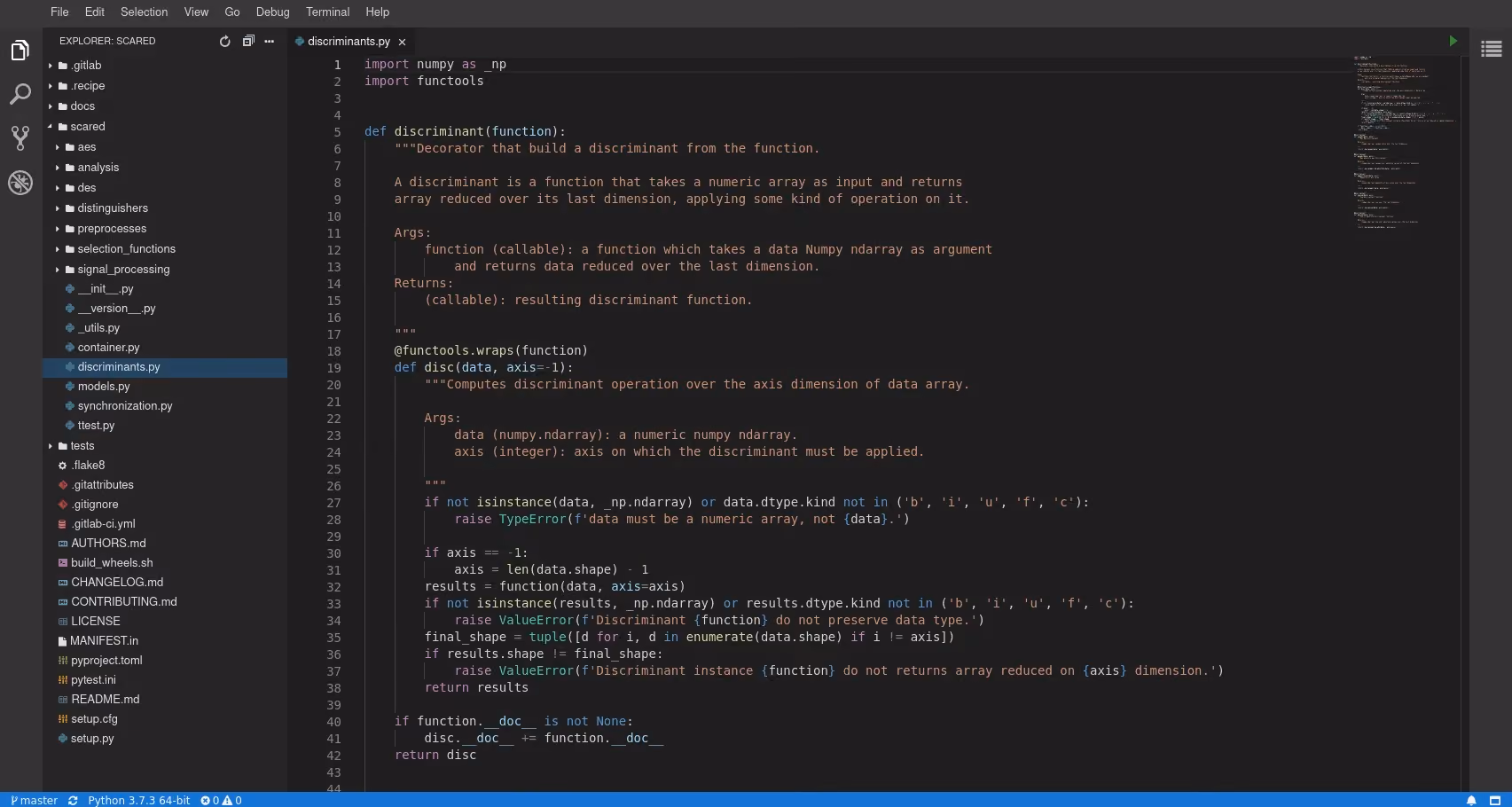Open CHANGELOG.md file
Viewport: 1512px width, 807px height.
pos(165,583)
